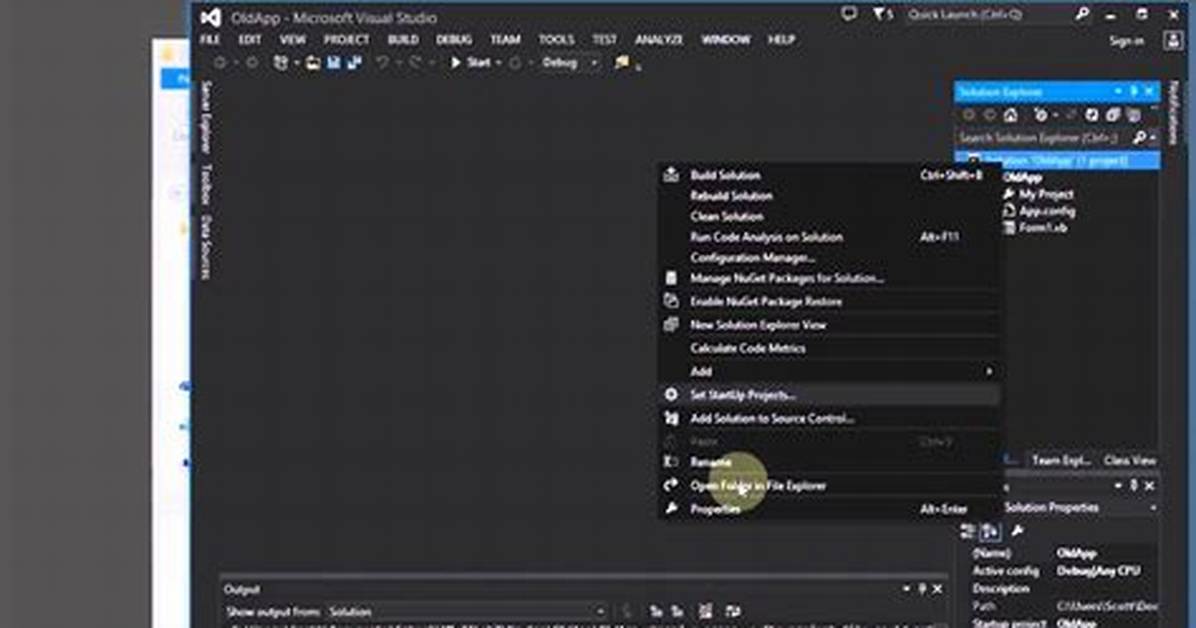The height and width of the screenshot is (628, 1196).
Task: Open the Show output from dropdown
Action: (x=468, y=611)
